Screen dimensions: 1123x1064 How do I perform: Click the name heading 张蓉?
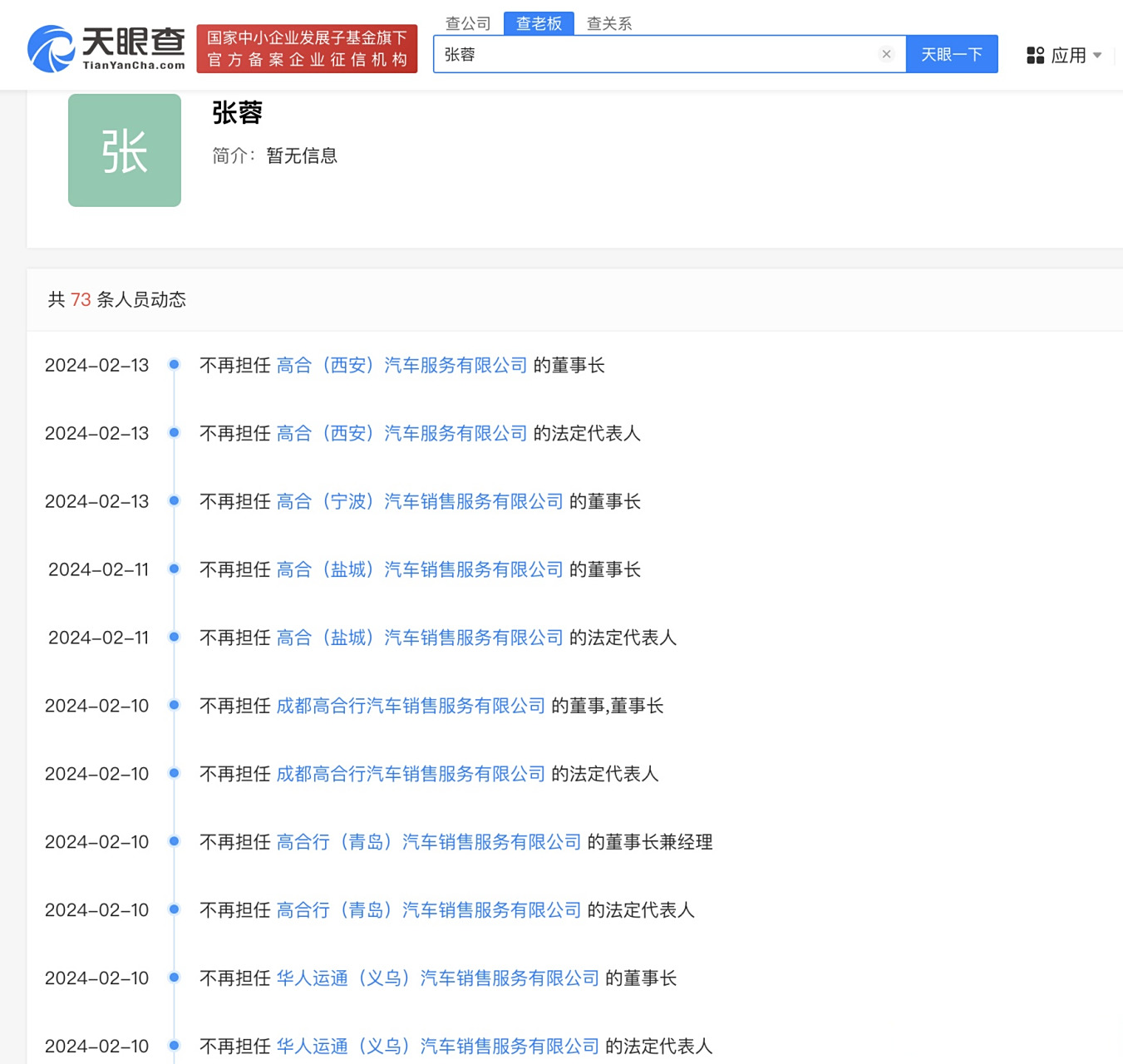click(x=237, y=112)
